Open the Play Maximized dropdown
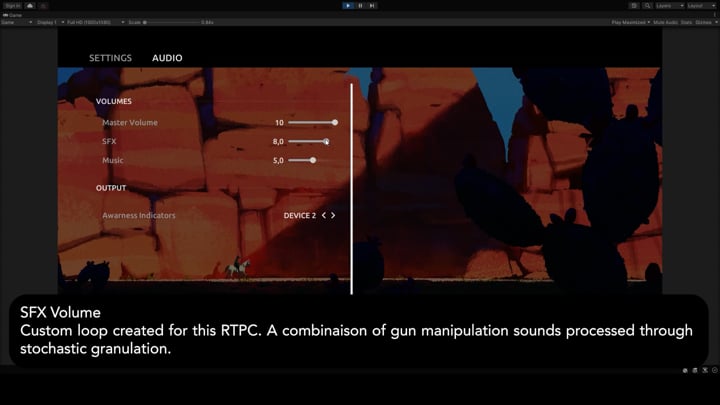Image resolution: width=720 pixels, height=405 pixels. click(x=630, y=22)
